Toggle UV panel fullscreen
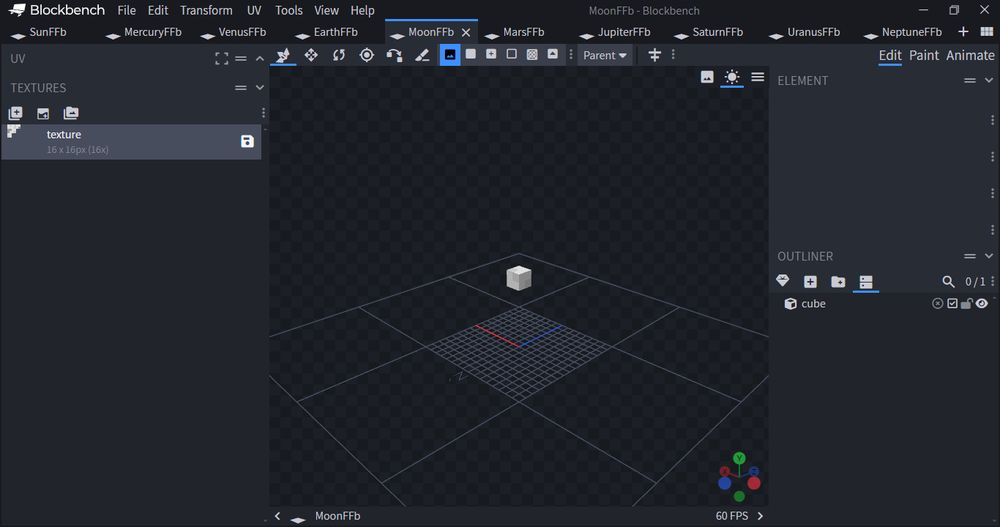This screenshot has width=1000, height=527. pos(221,59)
